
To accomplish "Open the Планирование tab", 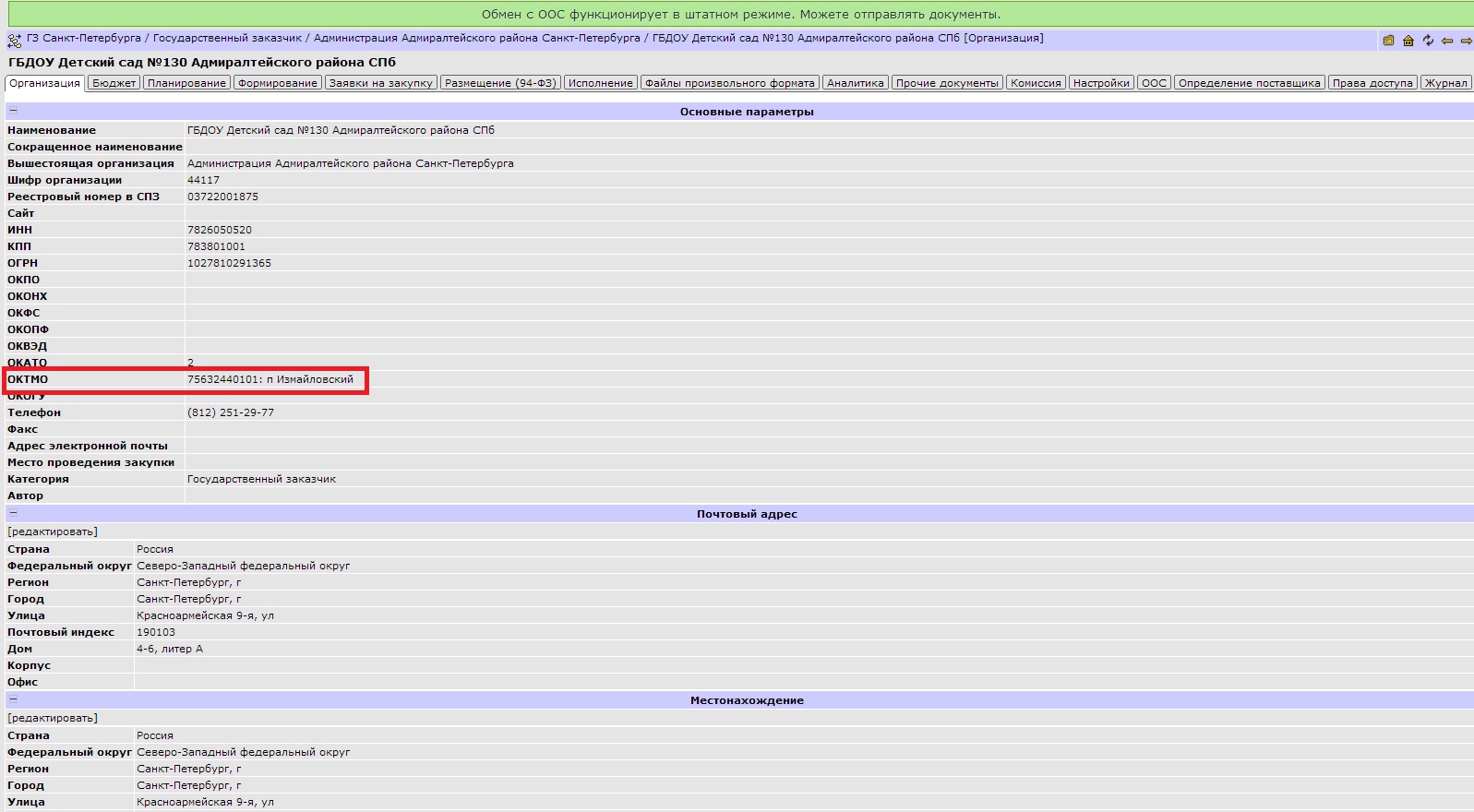I will (186, 83).
